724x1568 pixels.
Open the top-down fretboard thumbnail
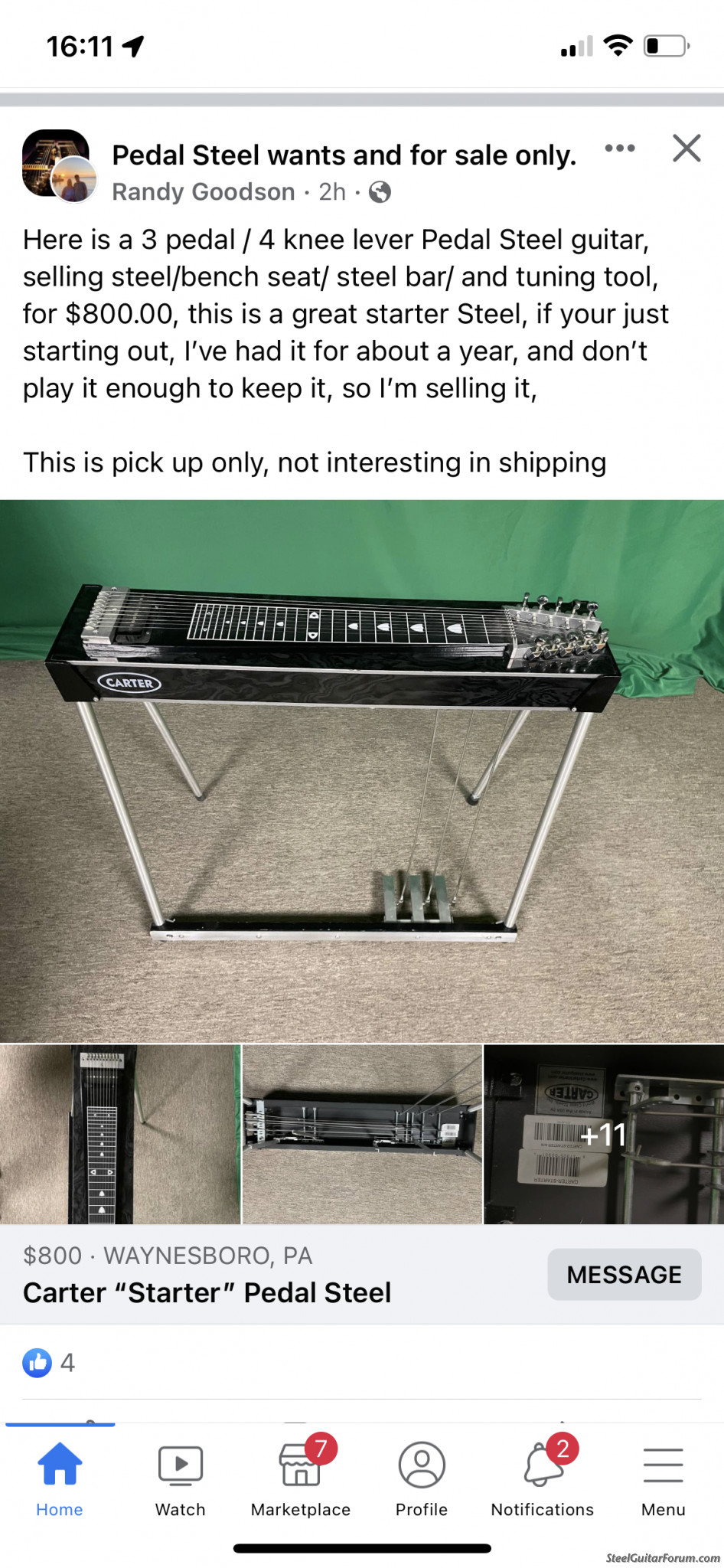[120, 1135]
